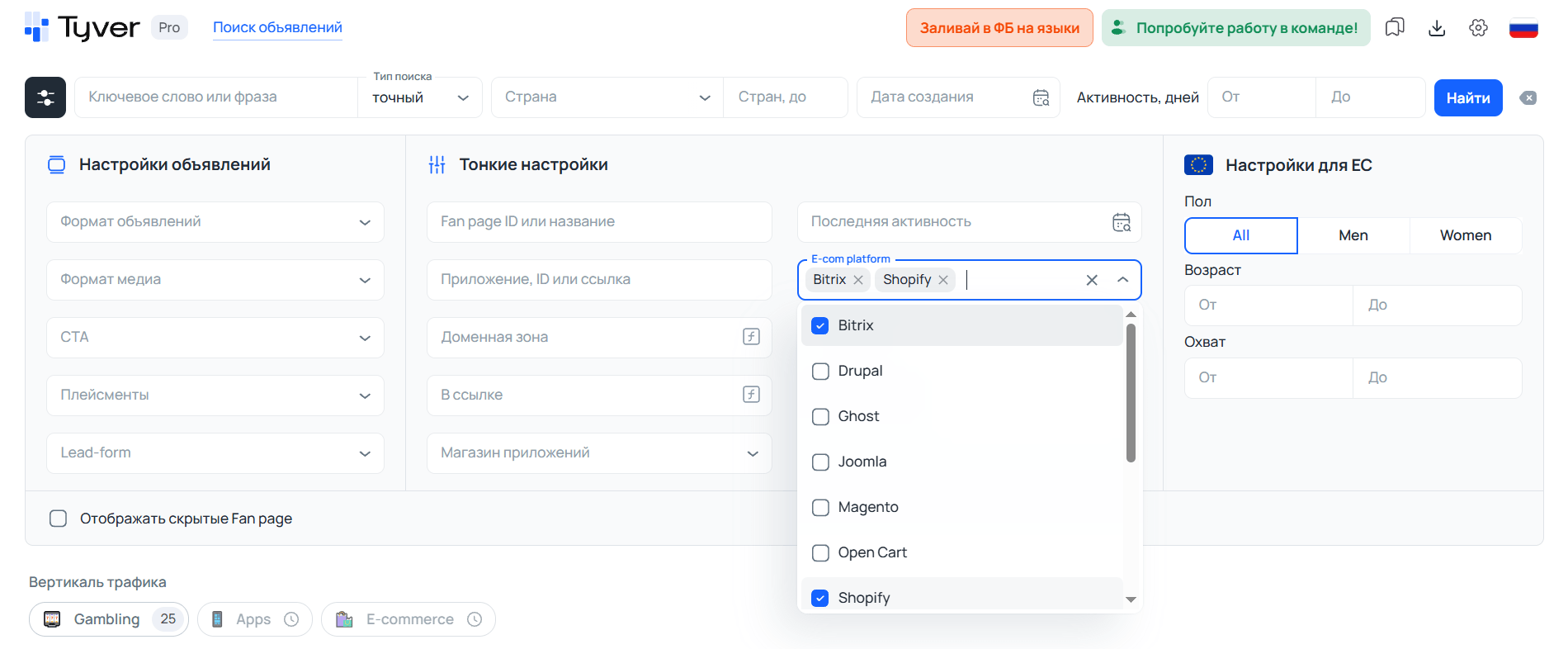
Task: Click the download icon in header
Action: pos(1437,27)
